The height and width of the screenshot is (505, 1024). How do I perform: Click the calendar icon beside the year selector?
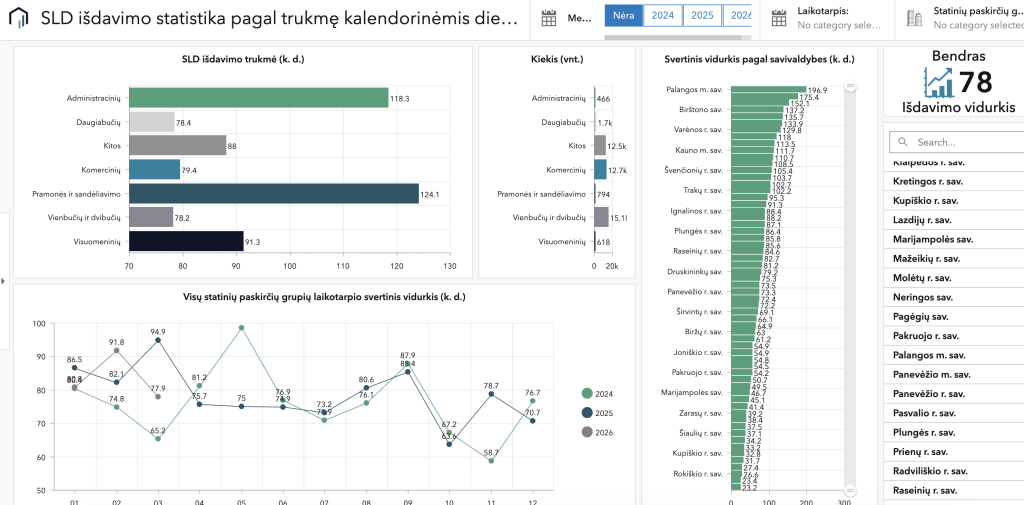pyautogui.click(x=548, y=18)
